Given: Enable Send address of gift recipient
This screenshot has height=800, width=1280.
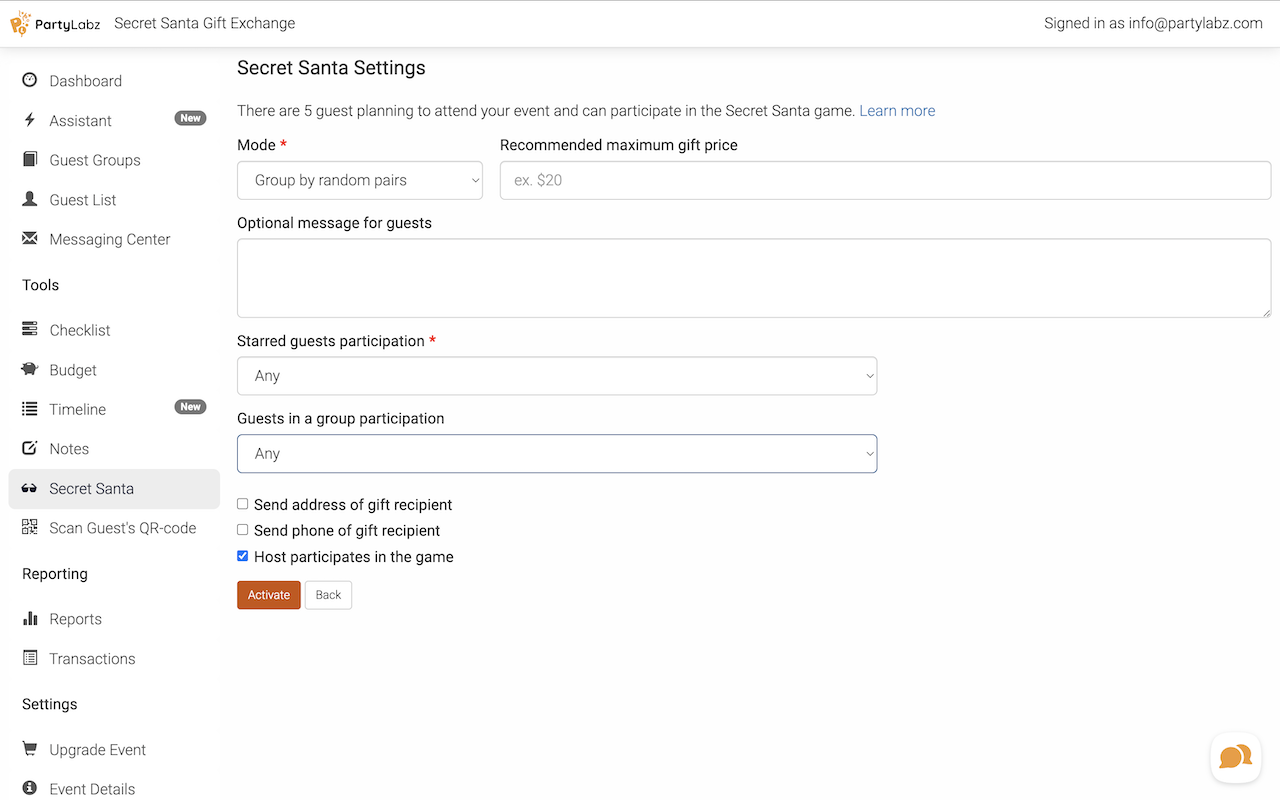Looking at the screenshot, I should [243, 504].
